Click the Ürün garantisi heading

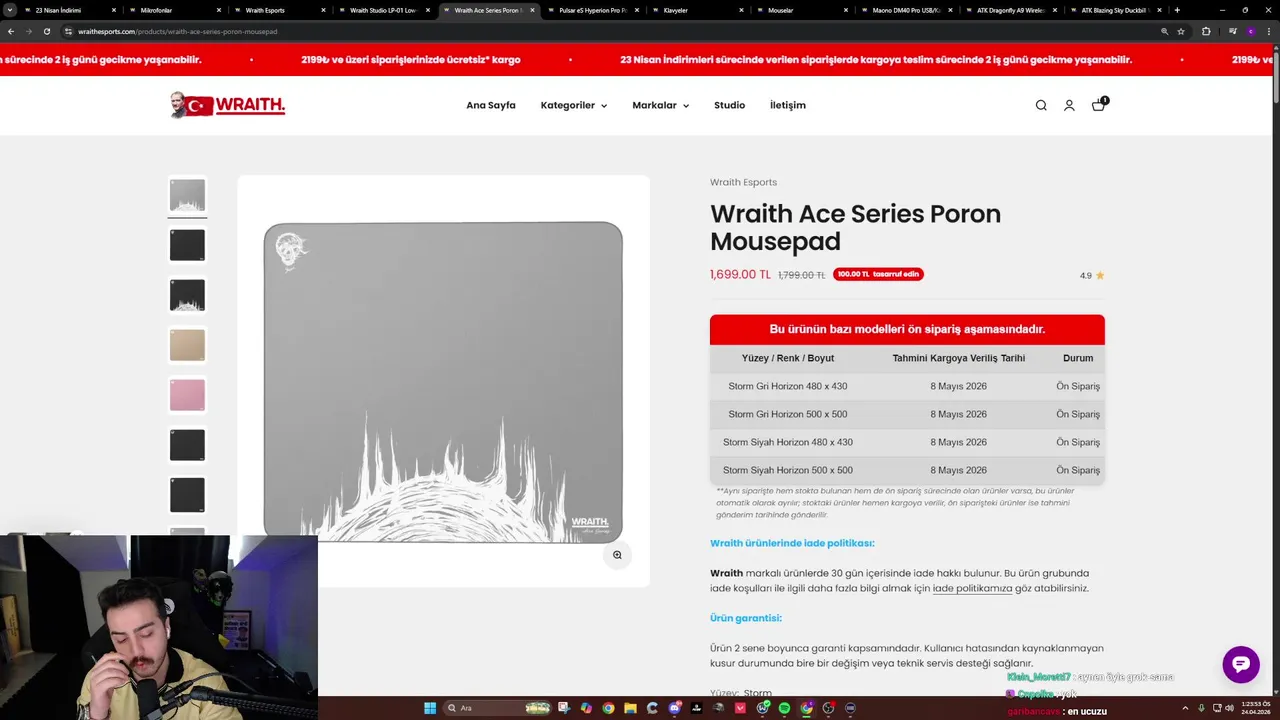click(746, 618)
